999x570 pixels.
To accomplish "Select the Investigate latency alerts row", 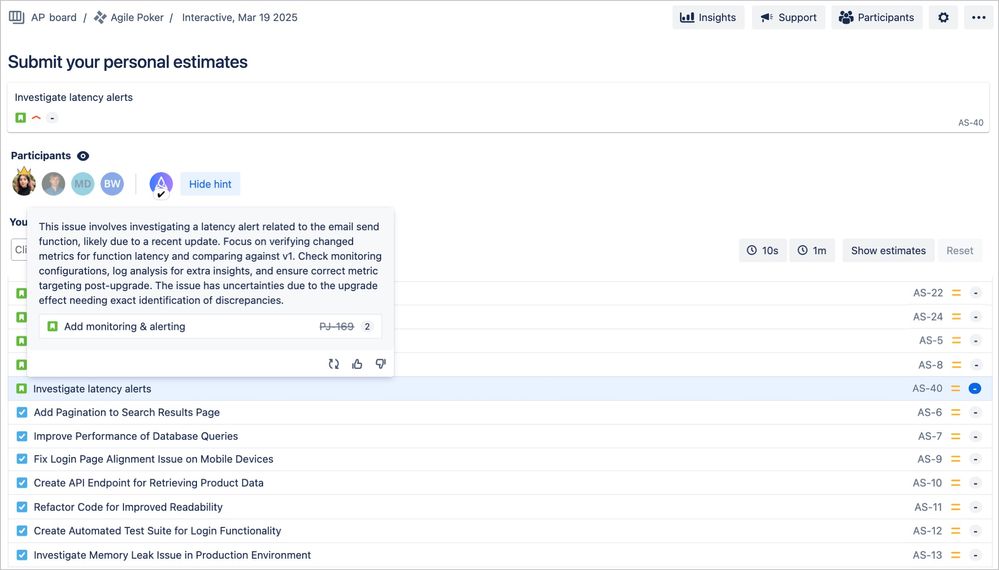I will click(x=500, y=388).
